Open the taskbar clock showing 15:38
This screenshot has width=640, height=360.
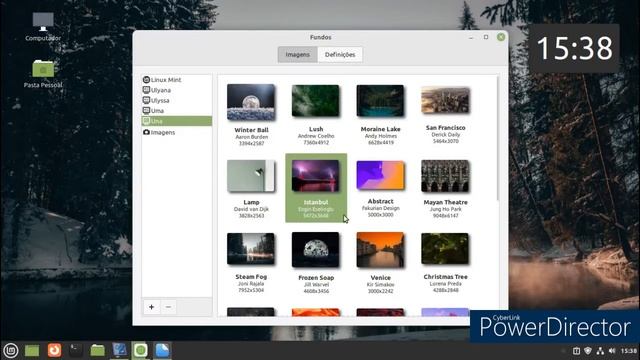[x=629, y=351]
